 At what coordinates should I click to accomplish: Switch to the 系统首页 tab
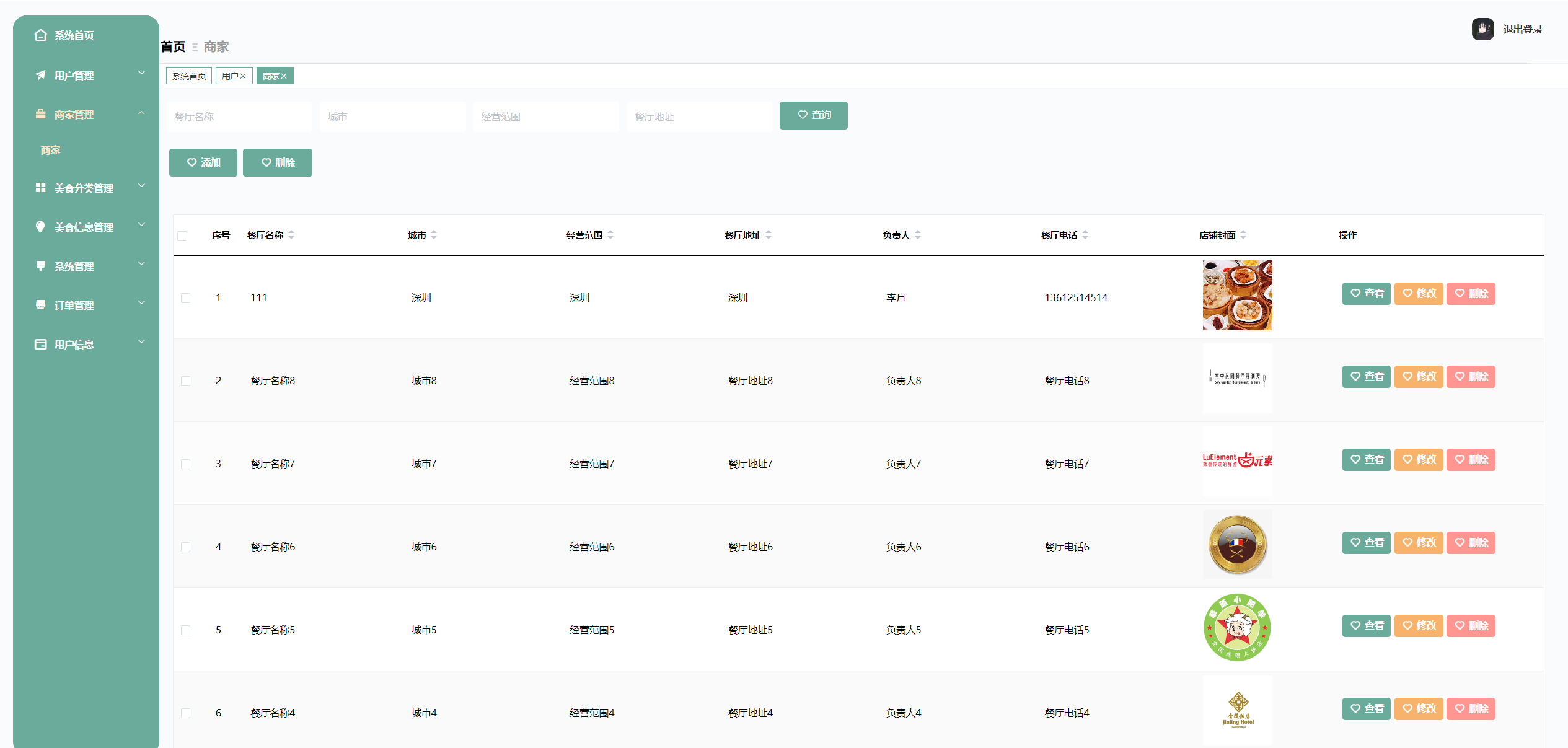[189, 76]
